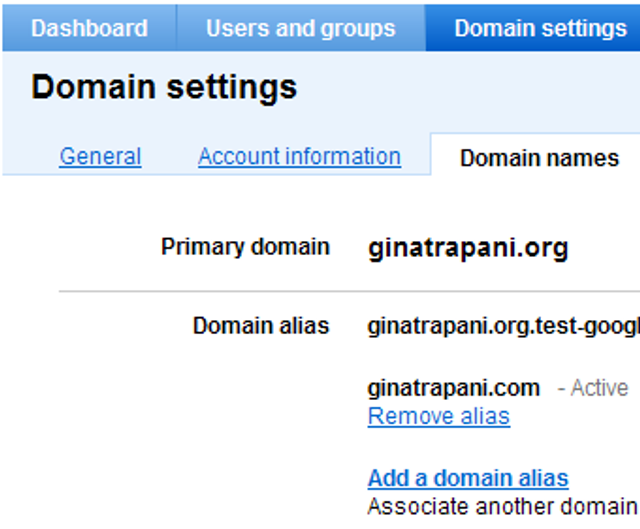The image size is (640, 529).
Task: Click the Associate another domain description
Action: click(x=504, y=507)
